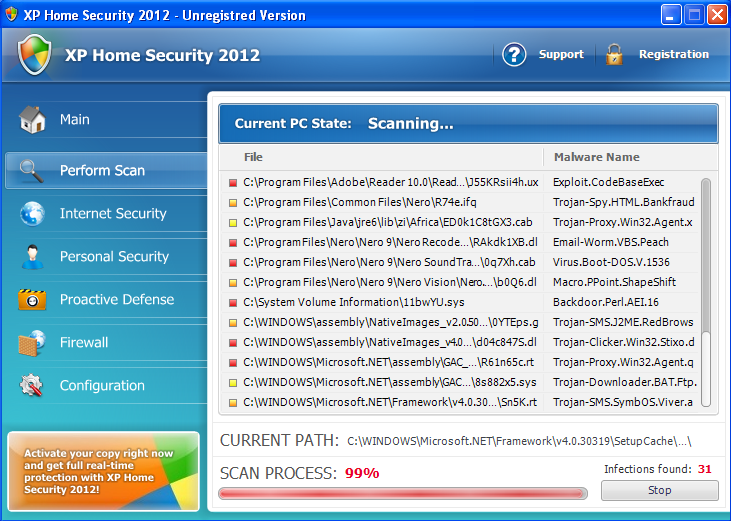Click the magnifying glass Perform Scan icon
The width and height of the screenshot is (731, 521).
pos(32,170)
